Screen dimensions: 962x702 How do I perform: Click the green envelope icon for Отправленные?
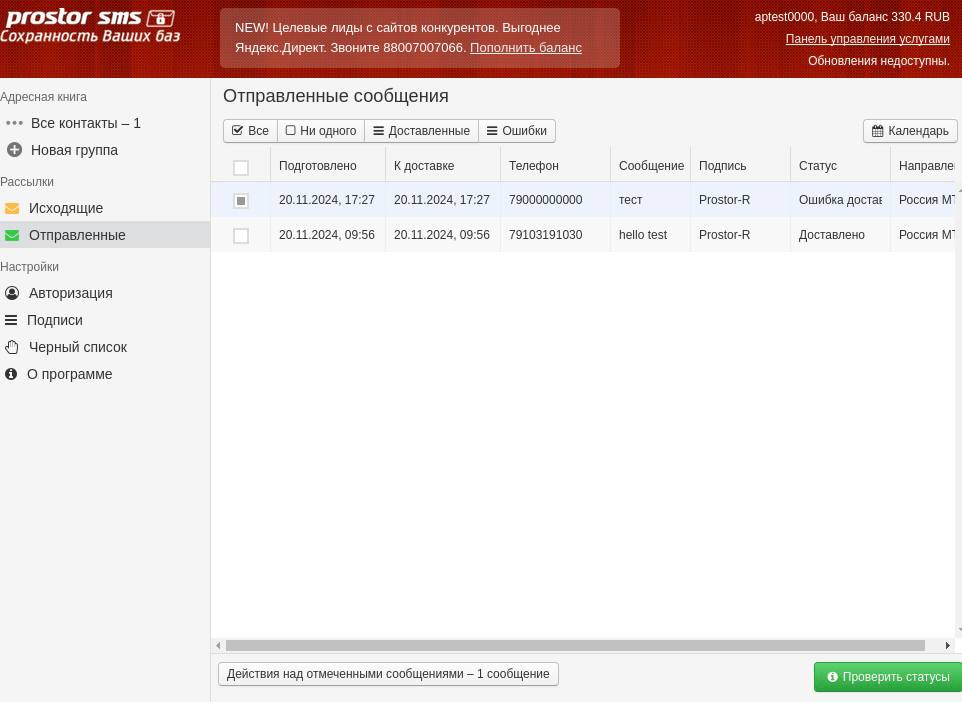pyautogui.click(x=12, y=236)
